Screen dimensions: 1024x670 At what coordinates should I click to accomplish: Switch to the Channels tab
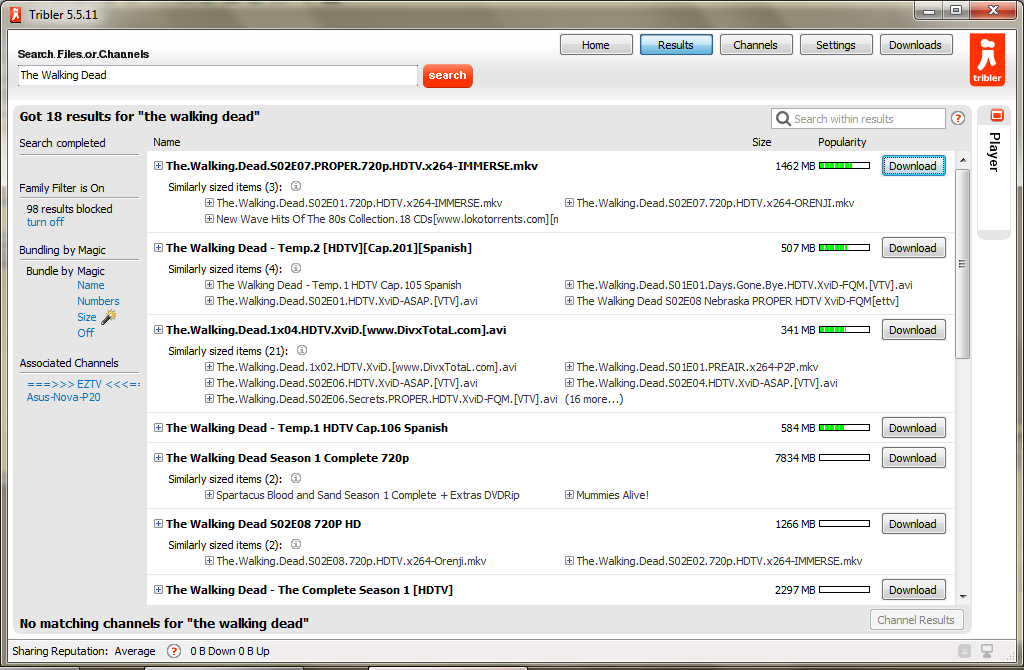pos(755,45)
